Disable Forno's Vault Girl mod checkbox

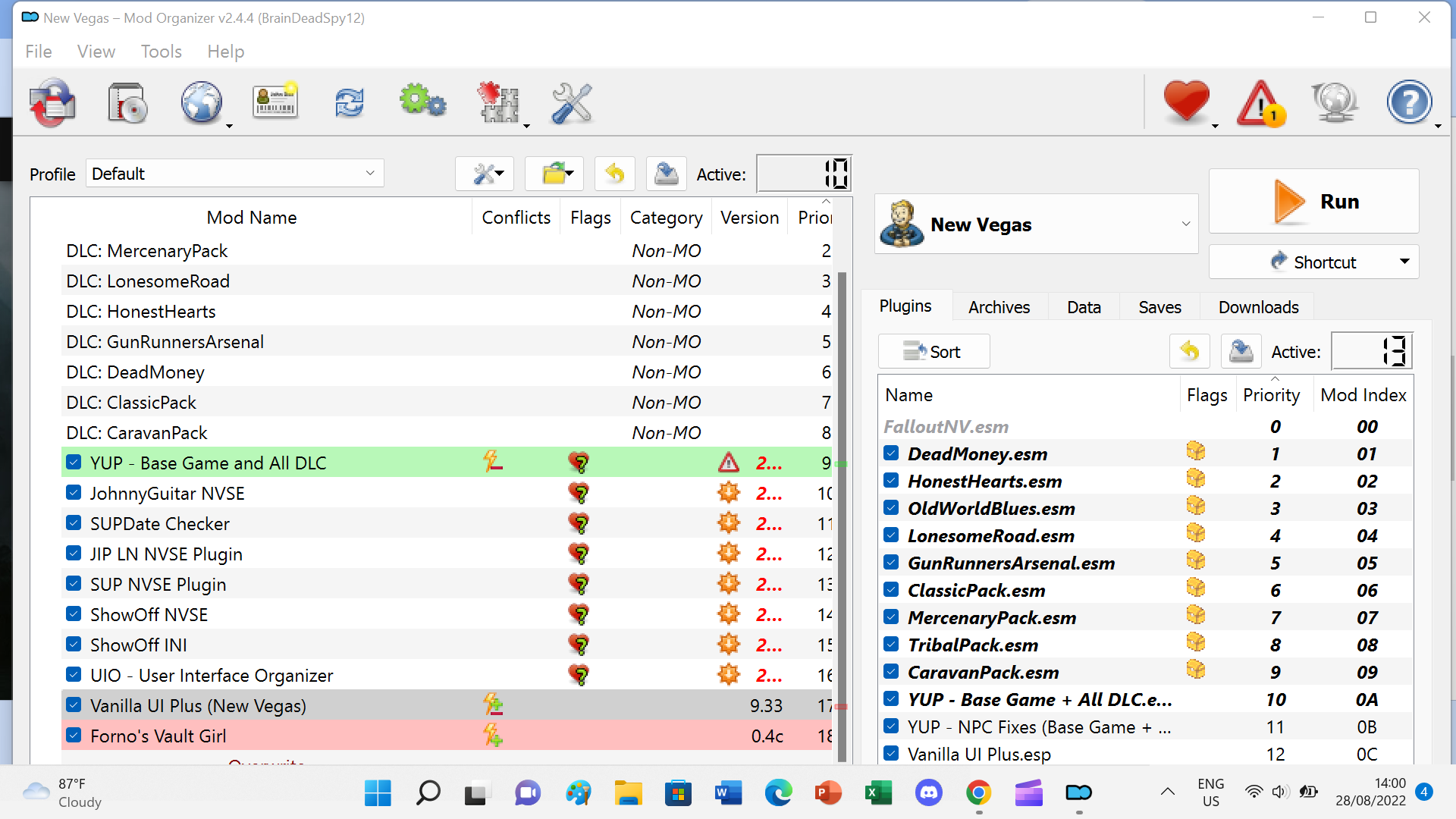[x=74, y=736]
